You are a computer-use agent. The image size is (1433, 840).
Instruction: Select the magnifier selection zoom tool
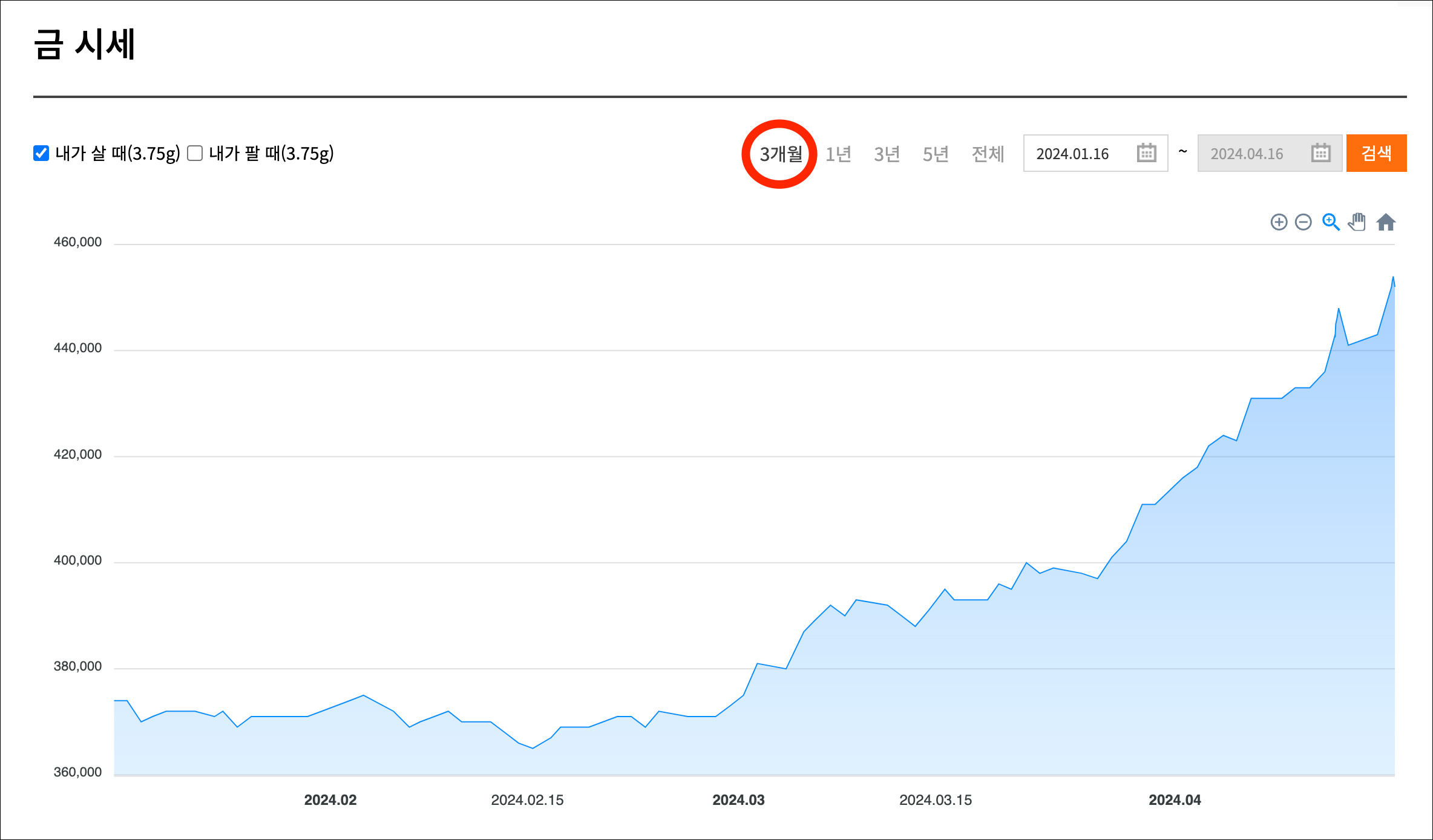(x=1330, y=222)
